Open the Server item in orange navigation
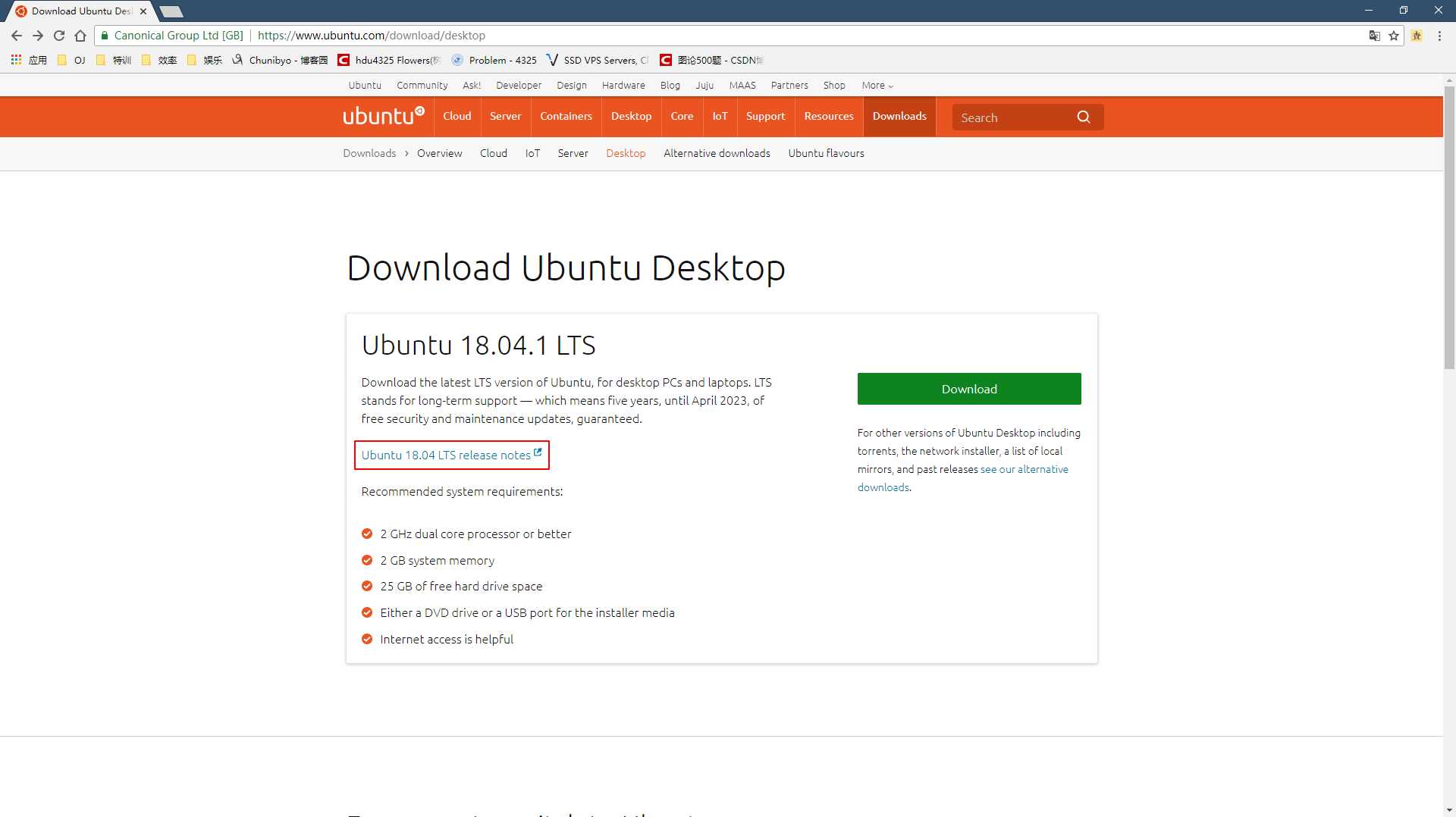This screenshot has width=1456, height=817. 505,116
